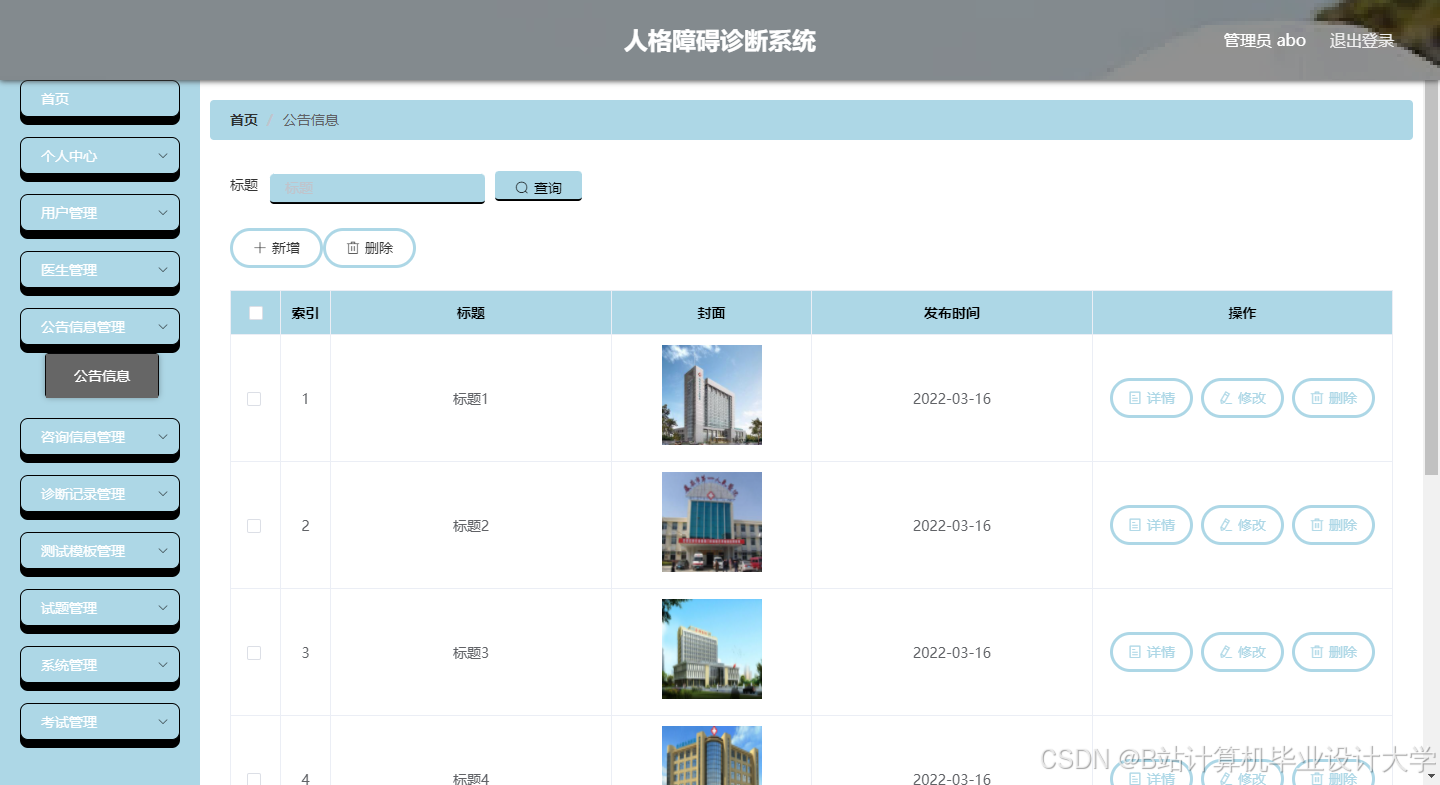Click the top 删除 batch delete button

click(369, 248)
